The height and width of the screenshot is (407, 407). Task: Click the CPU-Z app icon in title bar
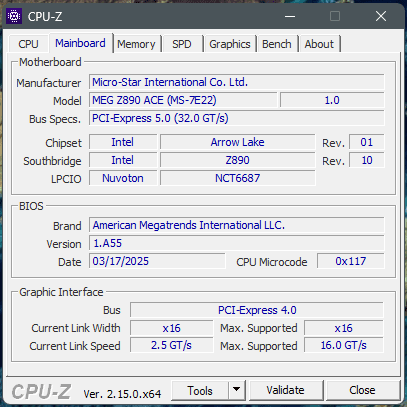pos(14,16)
